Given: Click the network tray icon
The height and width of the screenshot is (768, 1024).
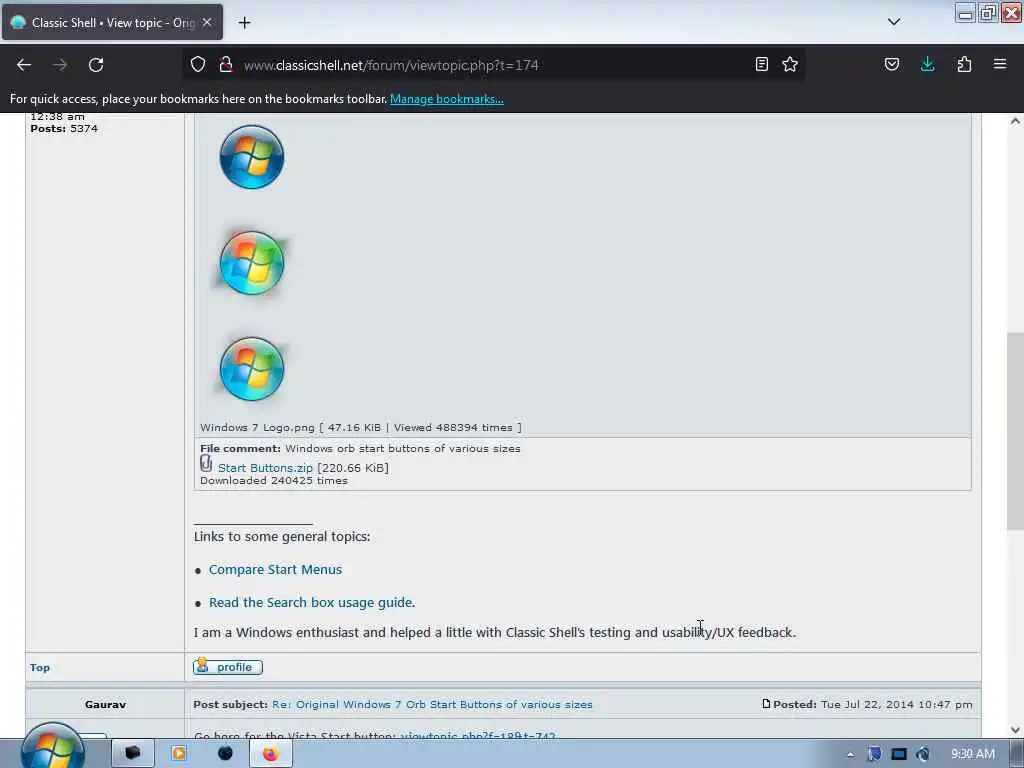Looking at the screenshot, I should pyautogui.click(x=899, y=754).
